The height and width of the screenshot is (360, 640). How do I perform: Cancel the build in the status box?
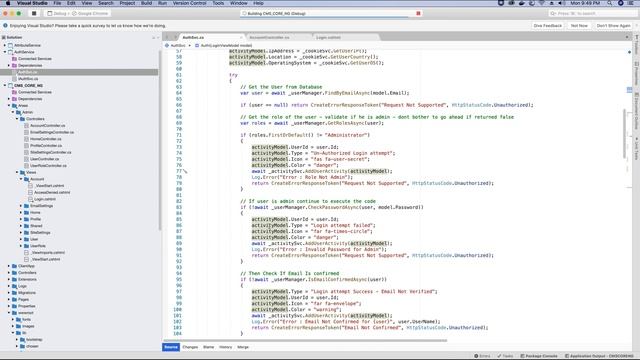pyautogui.click(x=418, y=13)
